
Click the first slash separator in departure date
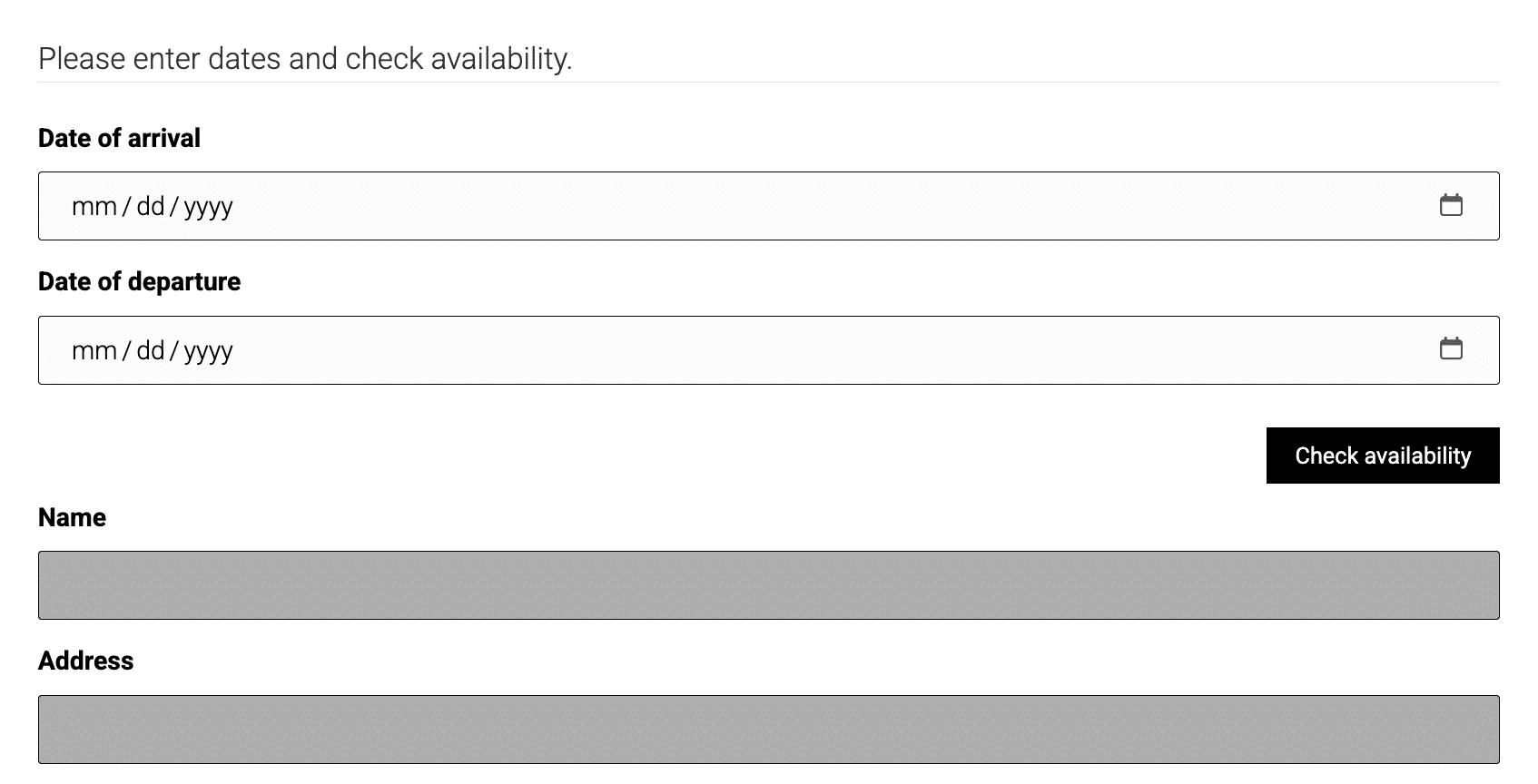[127, 350]
